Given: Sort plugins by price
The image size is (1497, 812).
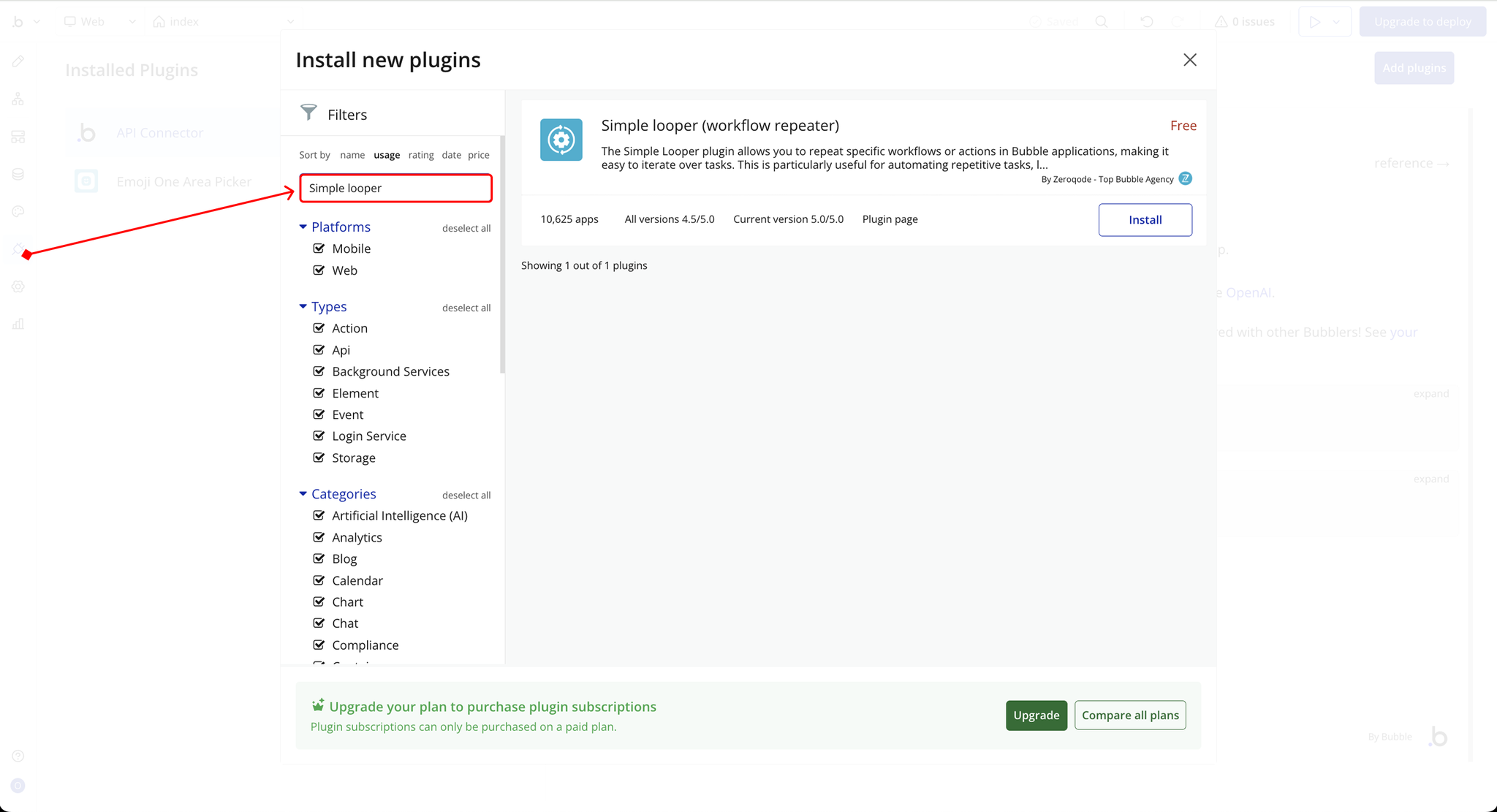Looking at the screenshot, I should click(478, 155).
